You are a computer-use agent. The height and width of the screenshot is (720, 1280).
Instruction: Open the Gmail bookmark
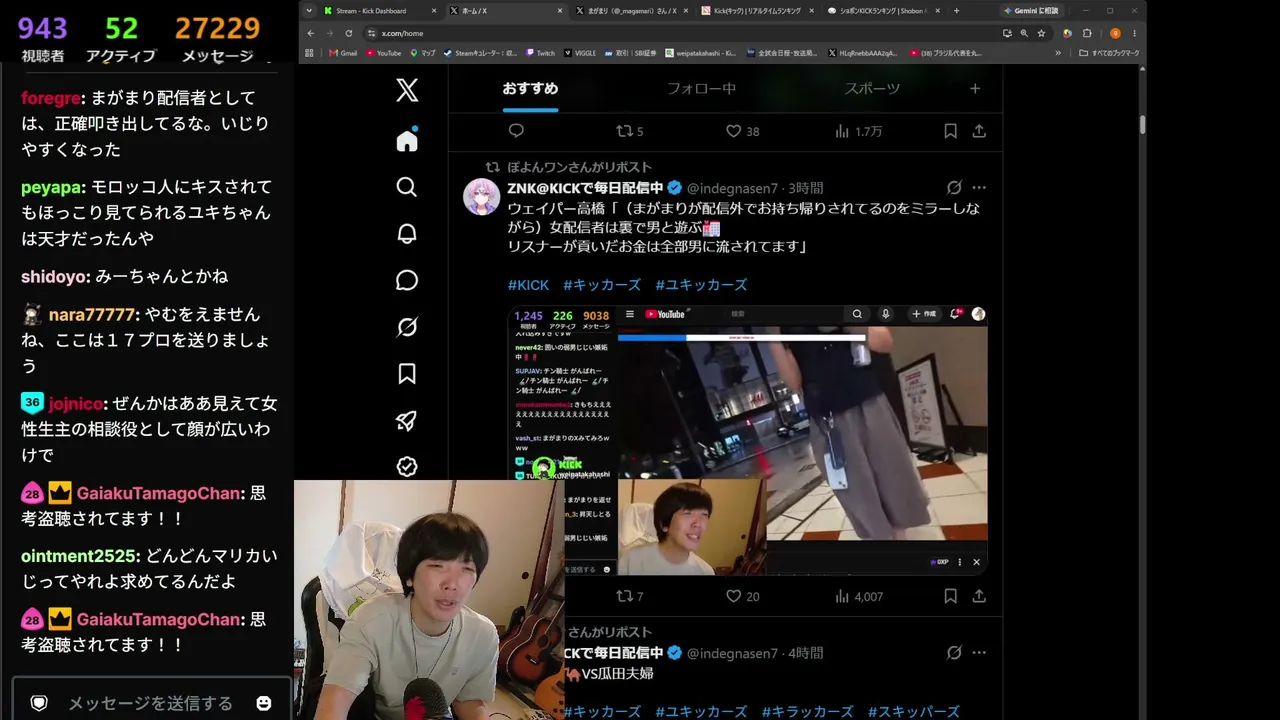[x=343, y=53]
